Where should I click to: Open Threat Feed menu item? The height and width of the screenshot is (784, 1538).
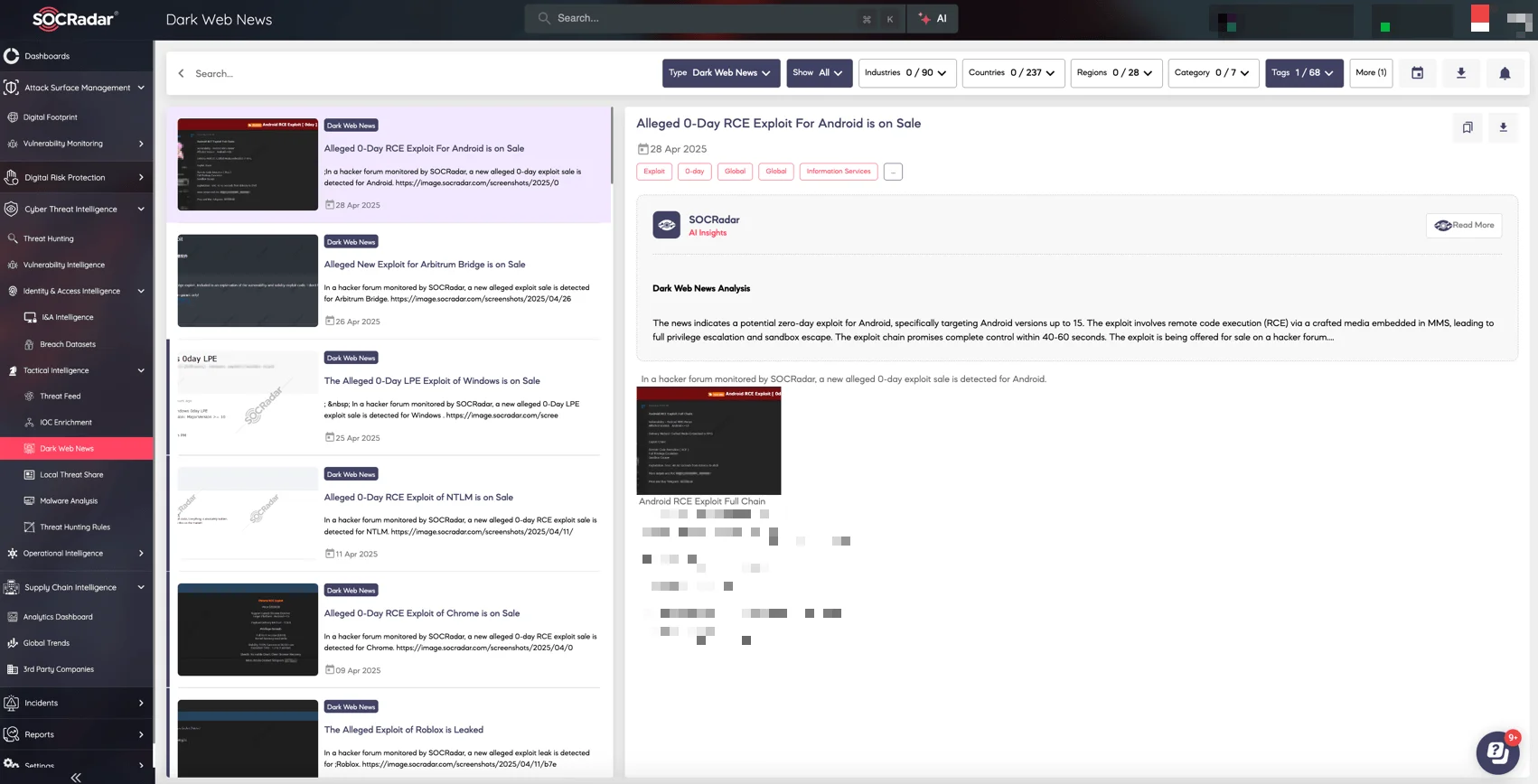[61, 397]
